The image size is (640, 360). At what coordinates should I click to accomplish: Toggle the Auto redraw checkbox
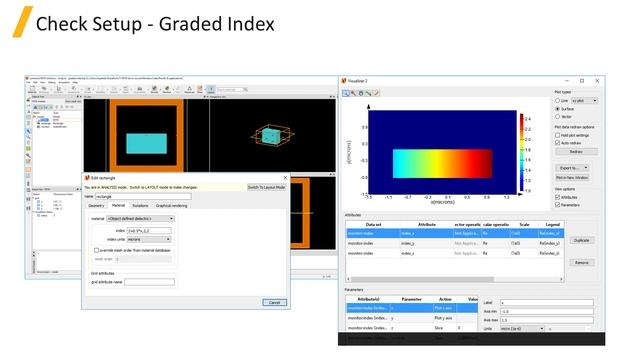click(558, 143)
